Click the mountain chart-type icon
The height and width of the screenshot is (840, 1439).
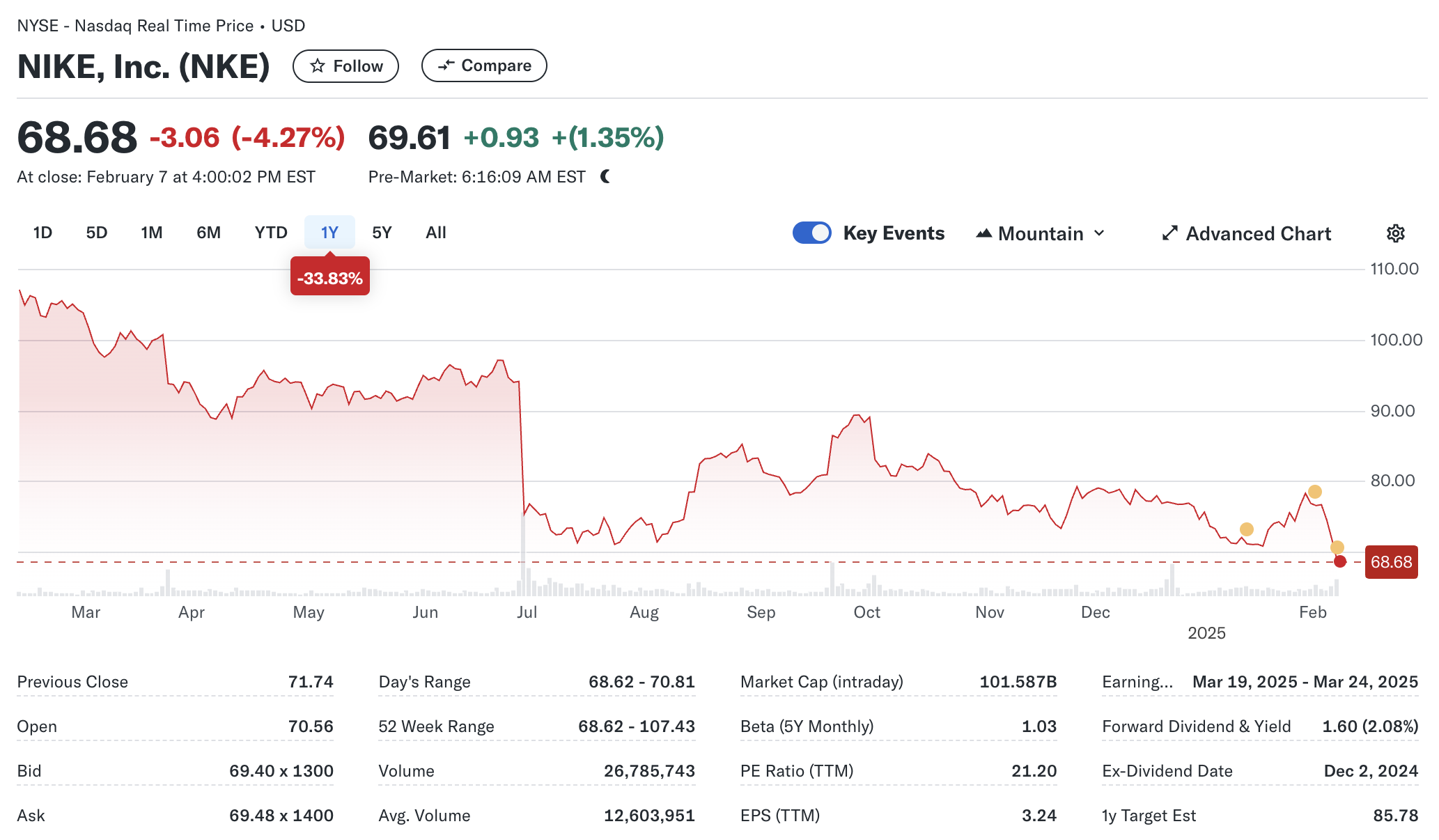983,233
